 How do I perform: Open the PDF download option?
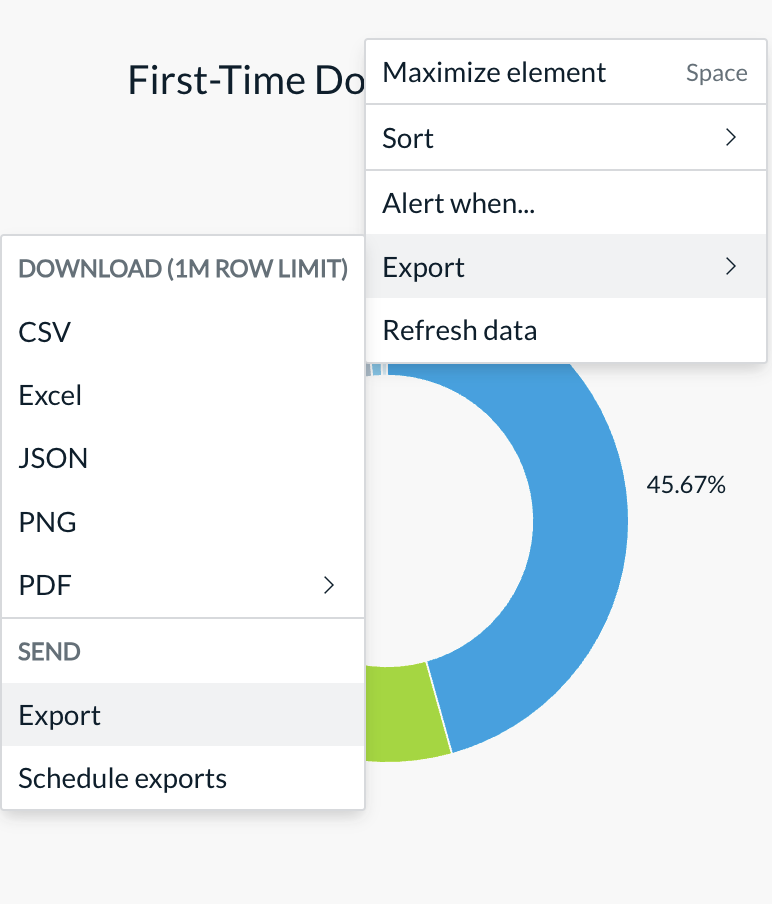click(x=183, y=585)
